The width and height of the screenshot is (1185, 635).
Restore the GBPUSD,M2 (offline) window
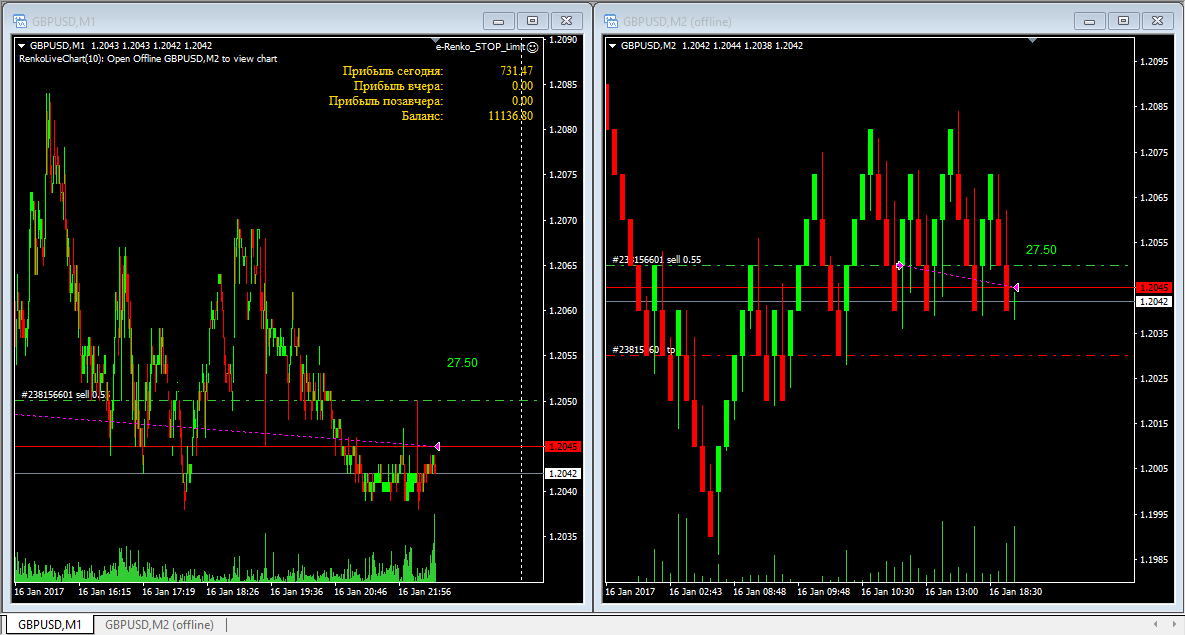(1123, 21)
